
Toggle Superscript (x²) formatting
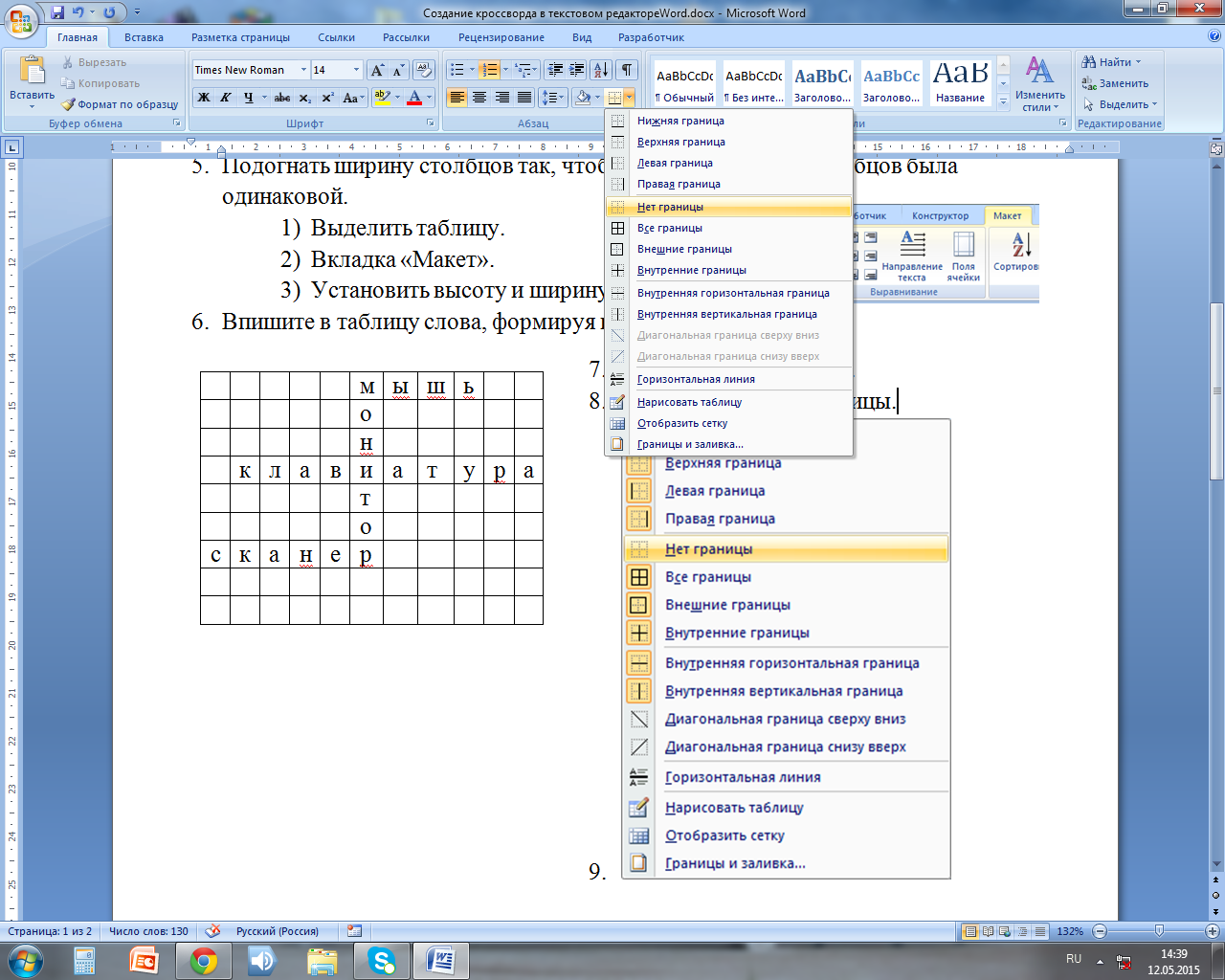[327, 98]
